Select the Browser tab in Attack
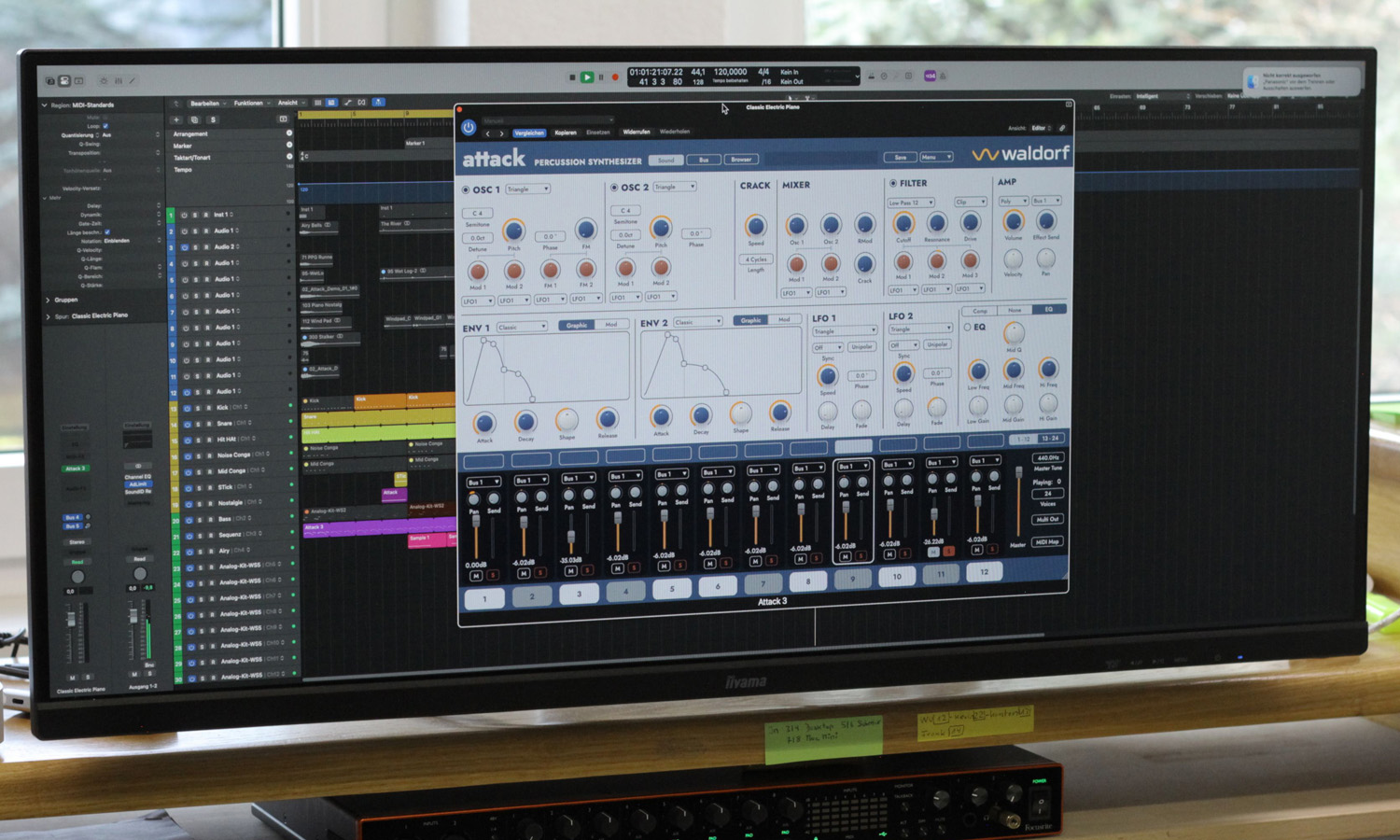This screenshot has height=840, width=1400. coord(741,160)
